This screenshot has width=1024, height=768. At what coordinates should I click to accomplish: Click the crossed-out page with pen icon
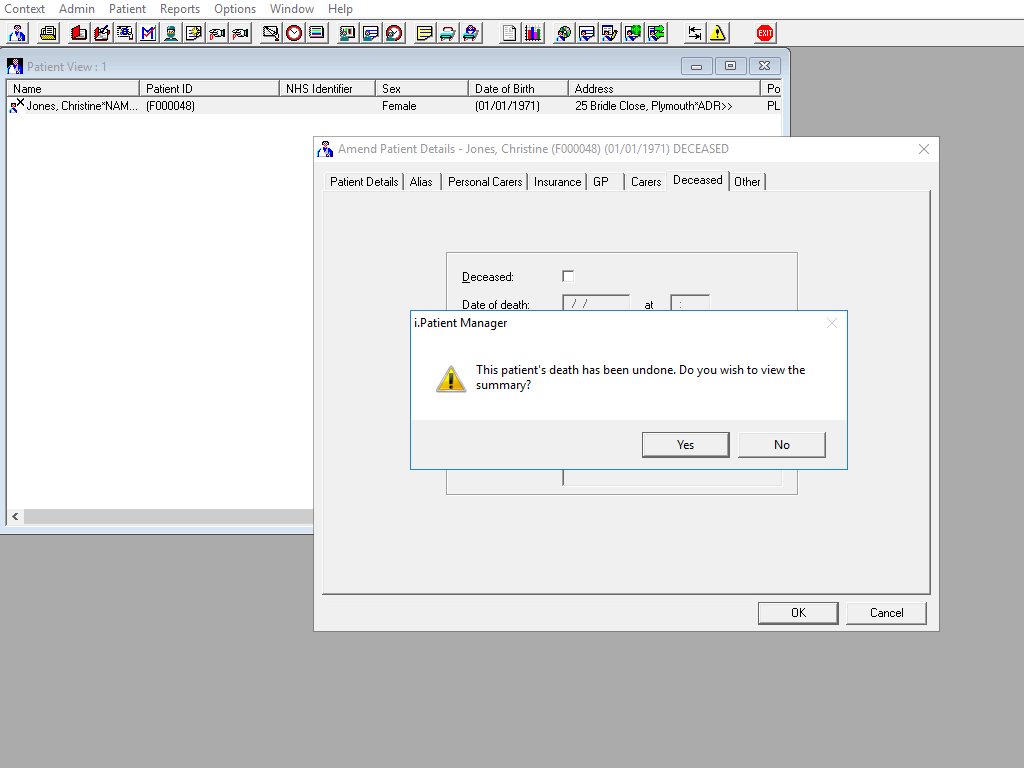click(270, 33)
